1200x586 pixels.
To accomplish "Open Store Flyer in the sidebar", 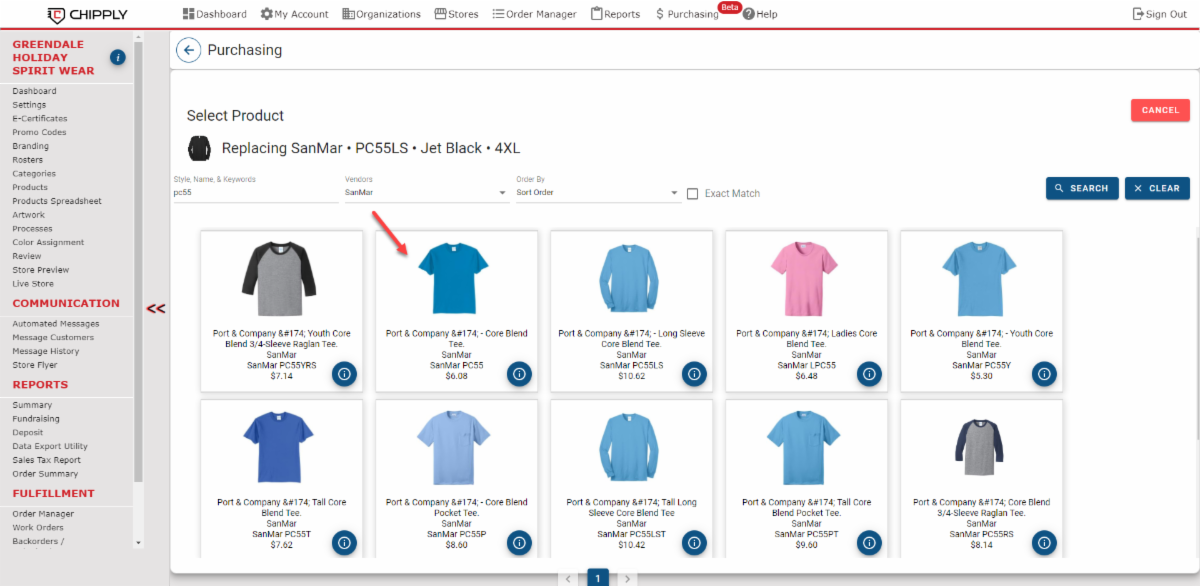I will pyautogui.click(x=35, y=366).
